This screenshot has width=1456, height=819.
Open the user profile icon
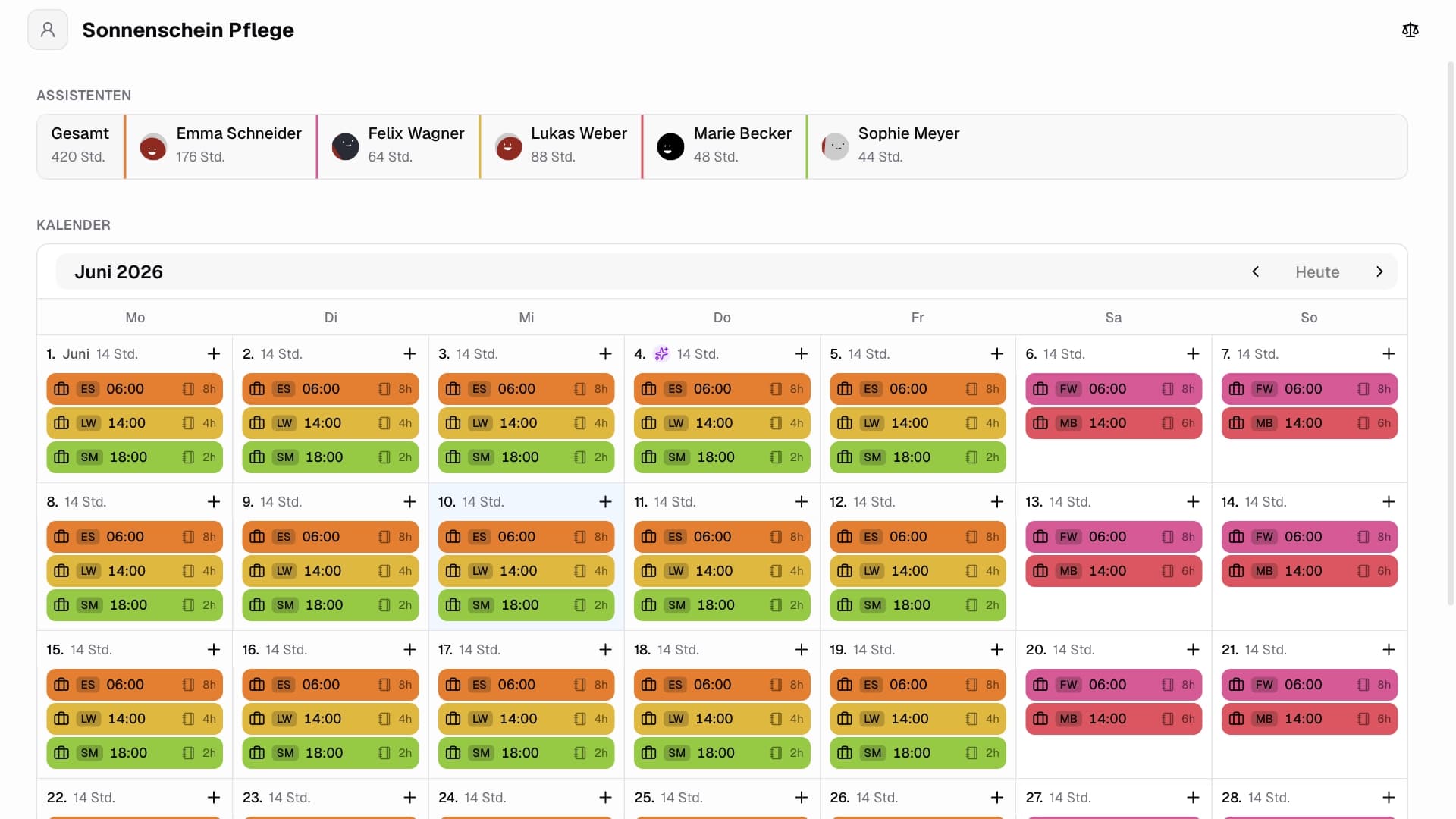(x=48, y=30)
